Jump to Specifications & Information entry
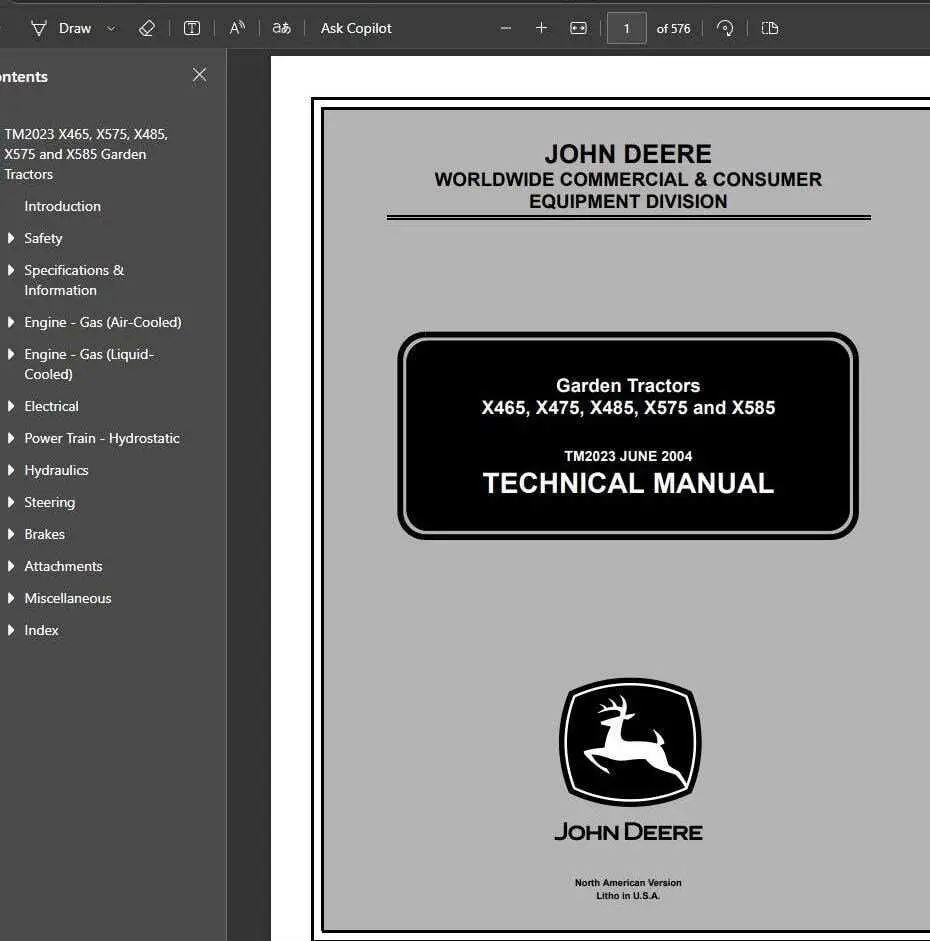 tap(74, 280)
